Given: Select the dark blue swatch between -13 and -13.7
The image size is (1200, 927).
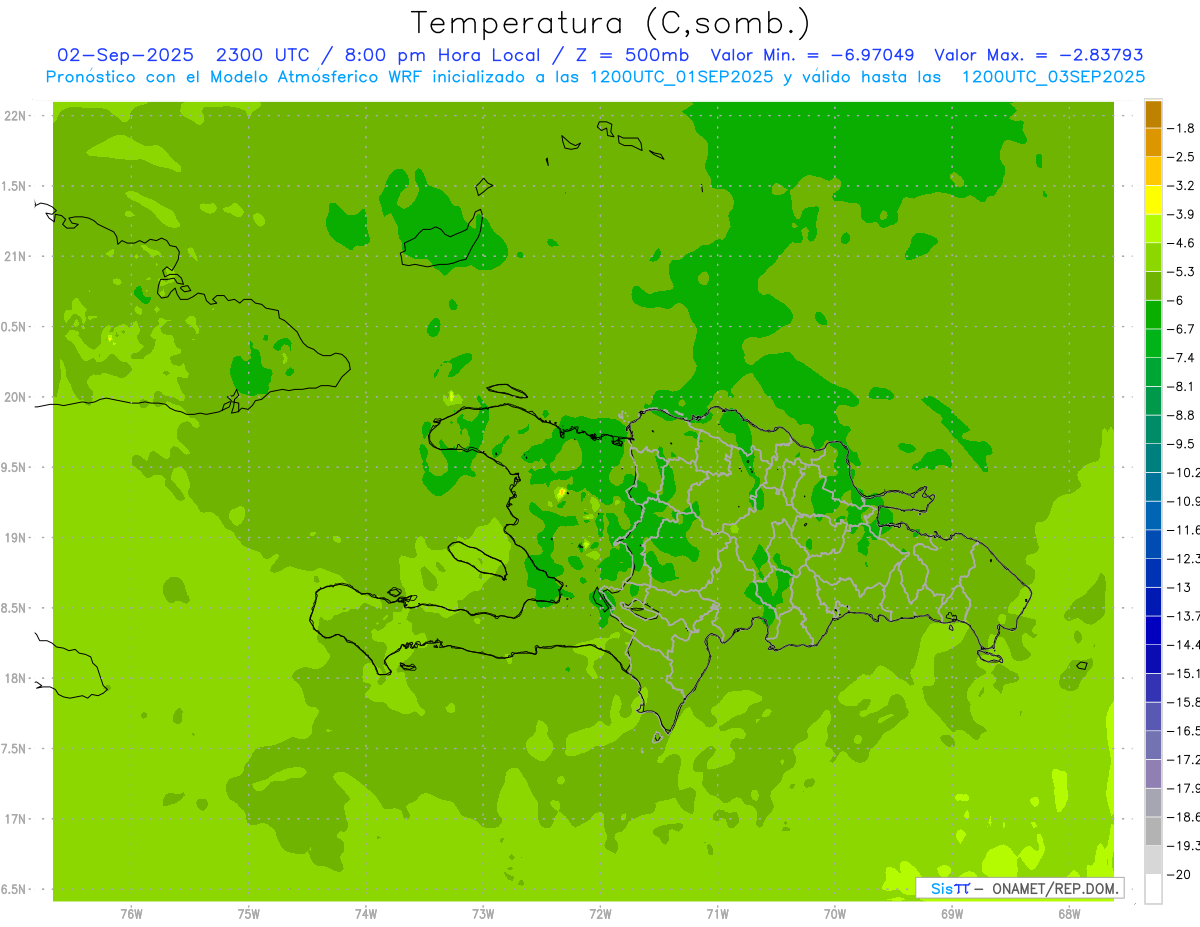Looking at the screenshot, I should [x=1153, y=602].
